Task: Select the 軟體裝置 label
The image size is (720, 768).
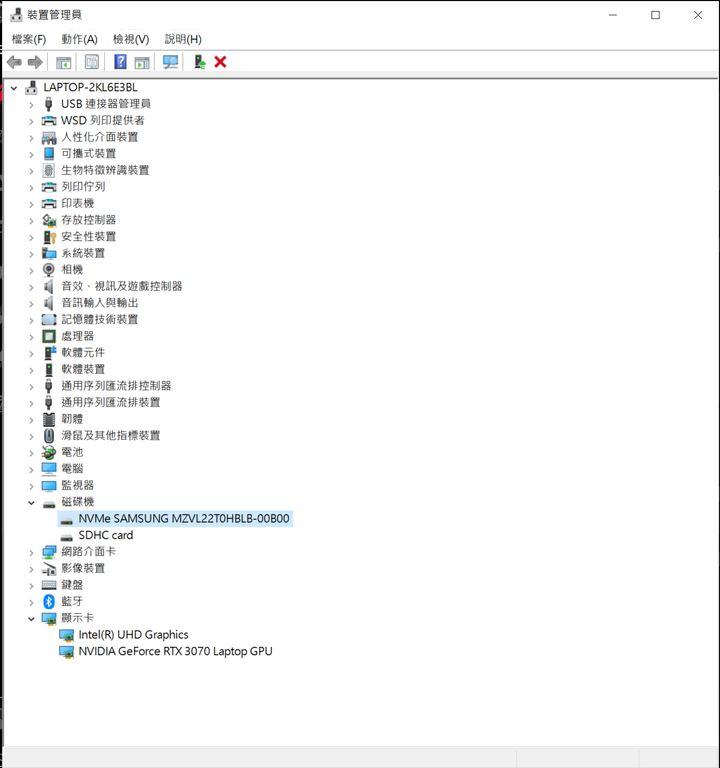Action: coord(83,369)
